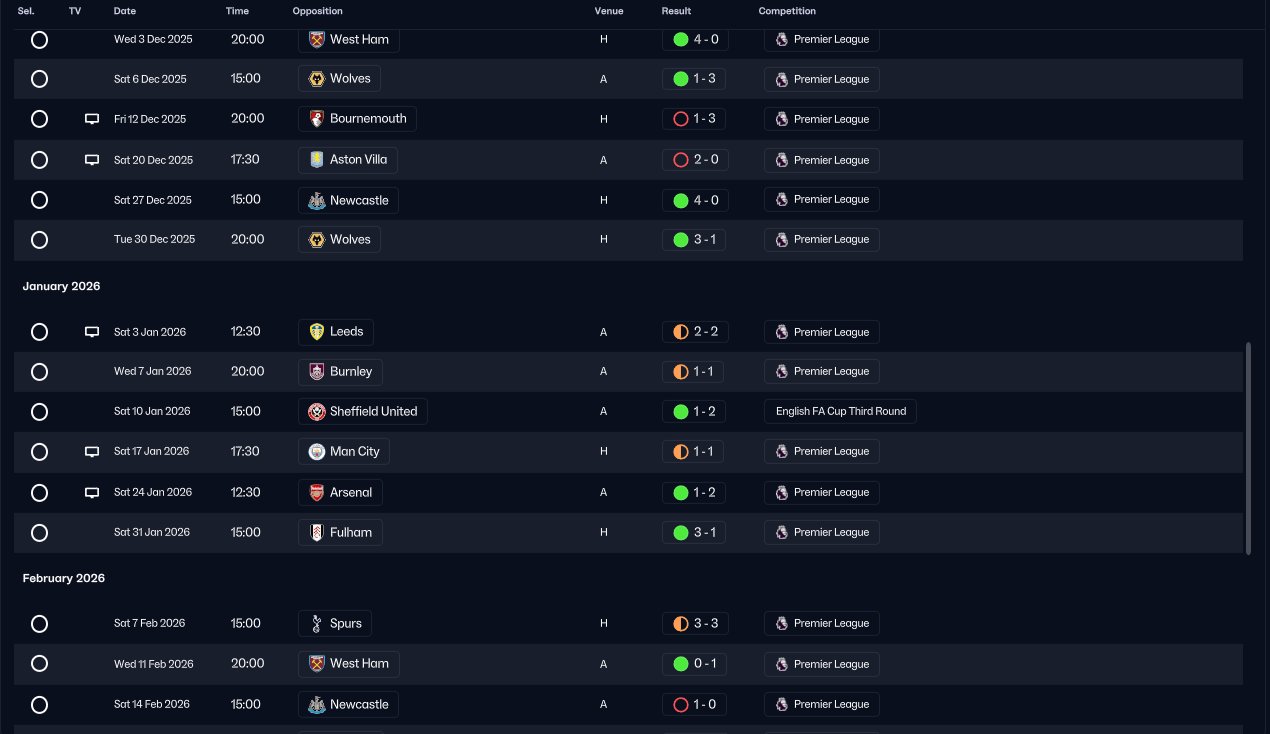The height and width of the screenshot is (734, 1270).
Task: Click the West Ham club badge, 3 Dec
Action: point(317,40)
